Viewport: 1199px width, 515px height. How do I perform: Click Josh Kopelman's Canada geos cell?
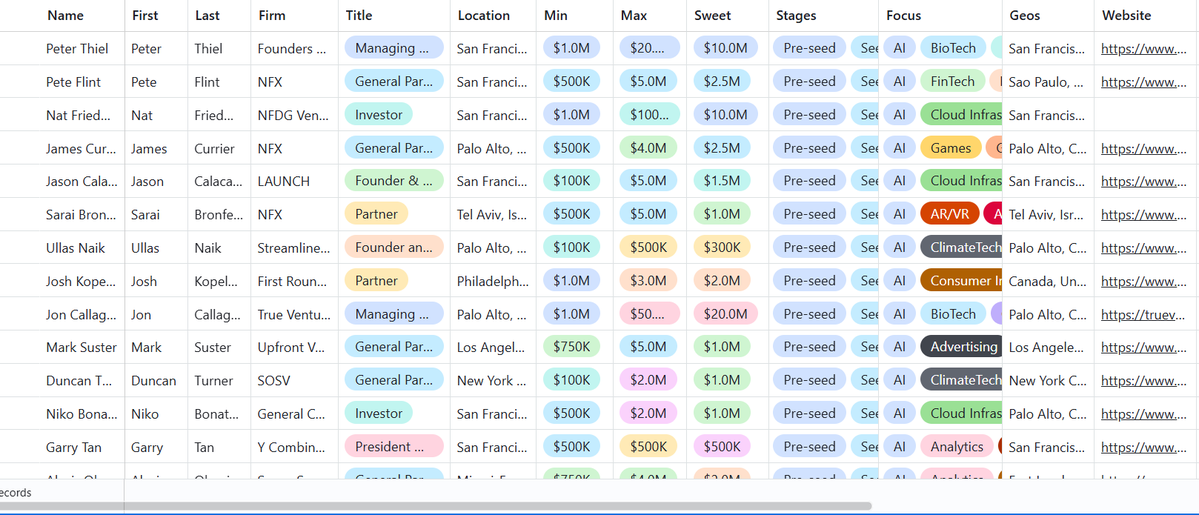[1047, 281]
